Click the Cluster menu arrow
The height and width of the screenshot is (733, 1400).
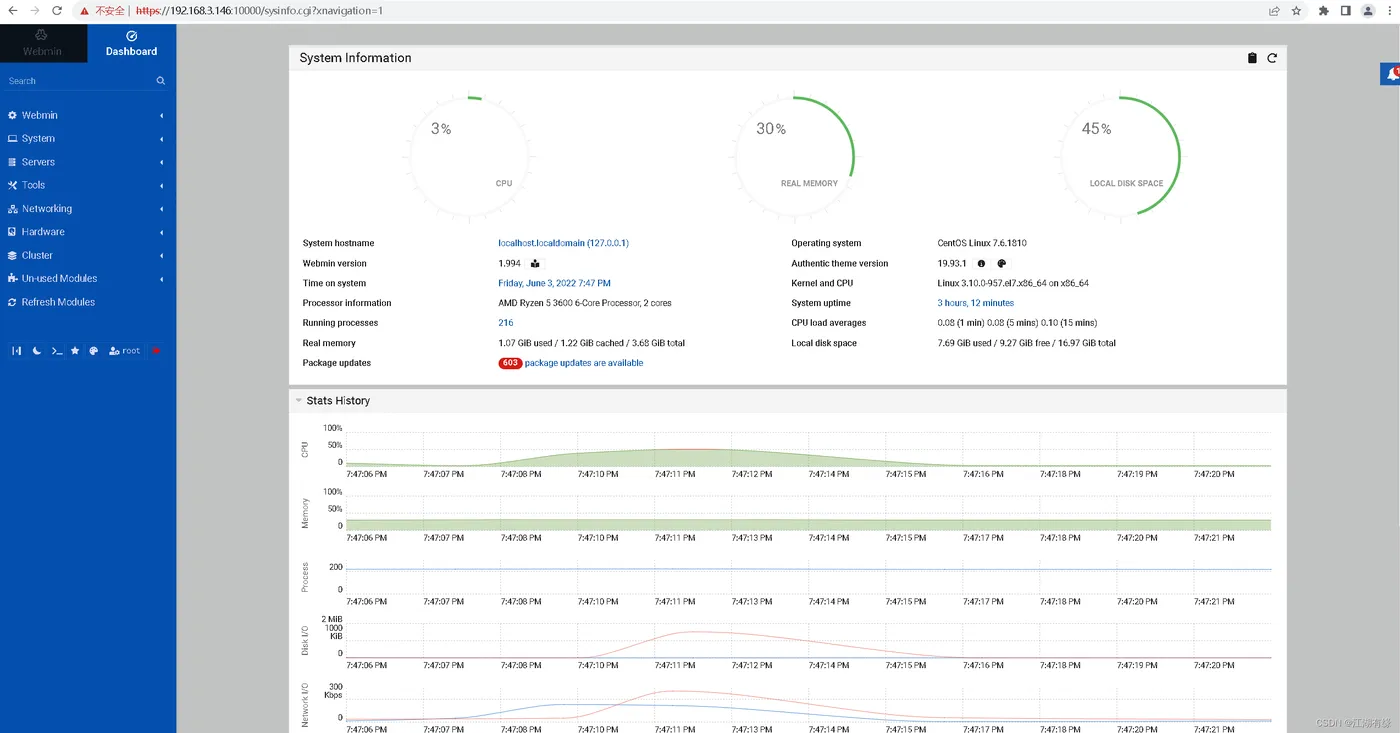pyautogui.click(x=162, y=256)
